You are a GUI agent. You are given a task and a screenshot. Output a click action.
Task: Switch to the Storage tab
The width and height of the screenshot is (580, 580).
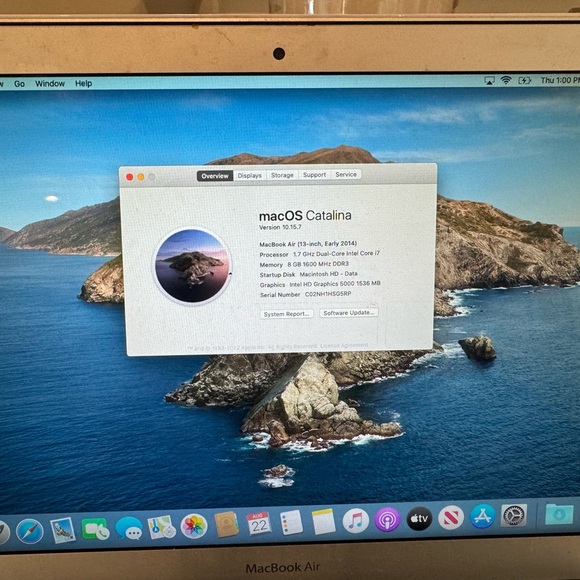pos(282,175)
